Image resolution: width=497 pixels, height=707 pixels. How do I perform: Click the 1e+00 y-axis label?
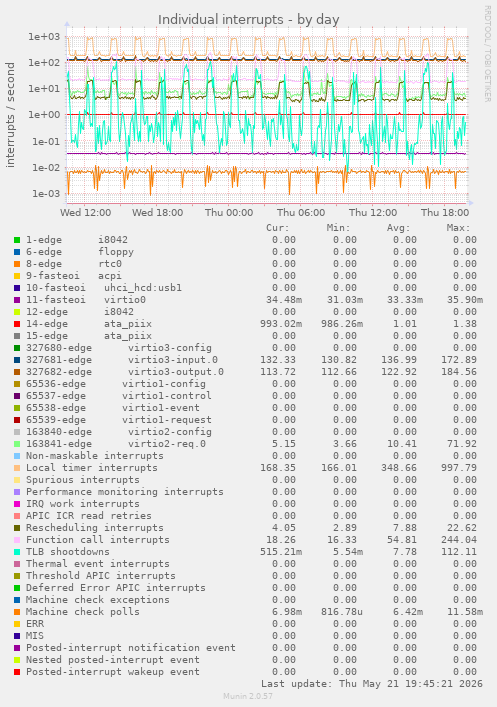pyautogui.click(x=44, y=115)
